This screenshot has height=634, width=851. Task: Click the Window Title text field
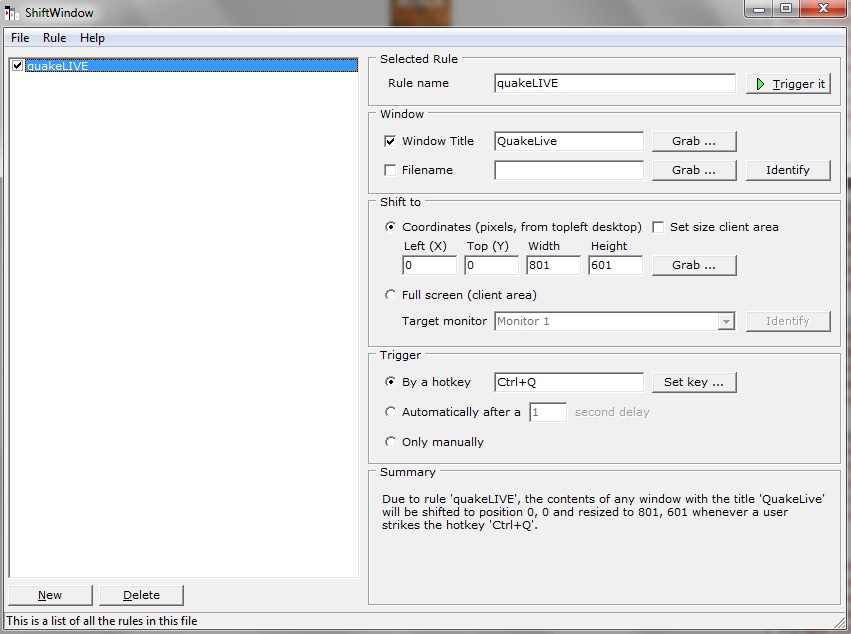[x=569, y=141]
